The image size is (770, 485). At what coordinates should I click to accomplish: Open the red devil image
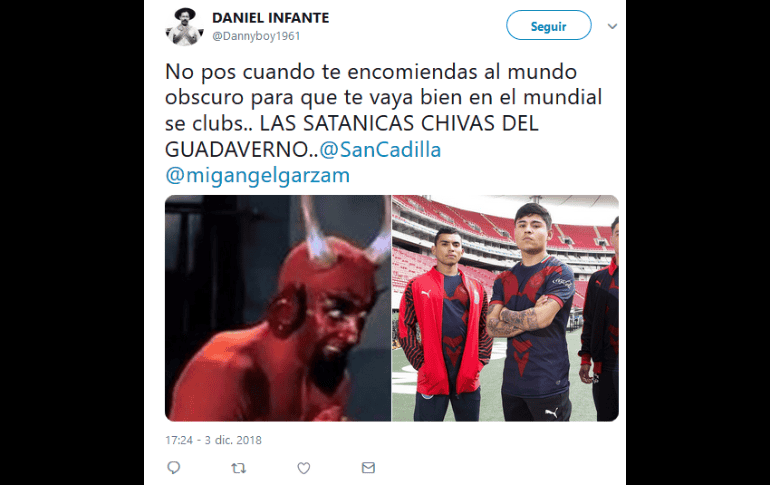(278, 308)
